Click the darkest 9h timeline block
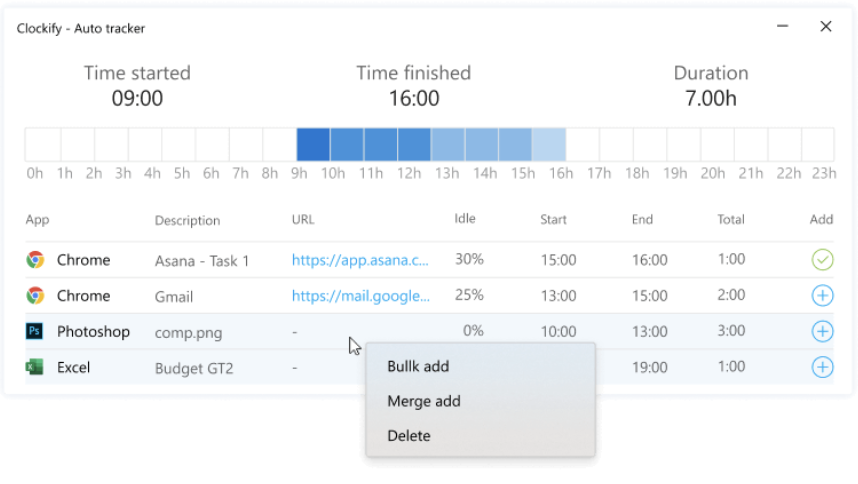 click(x=313, y=144)
